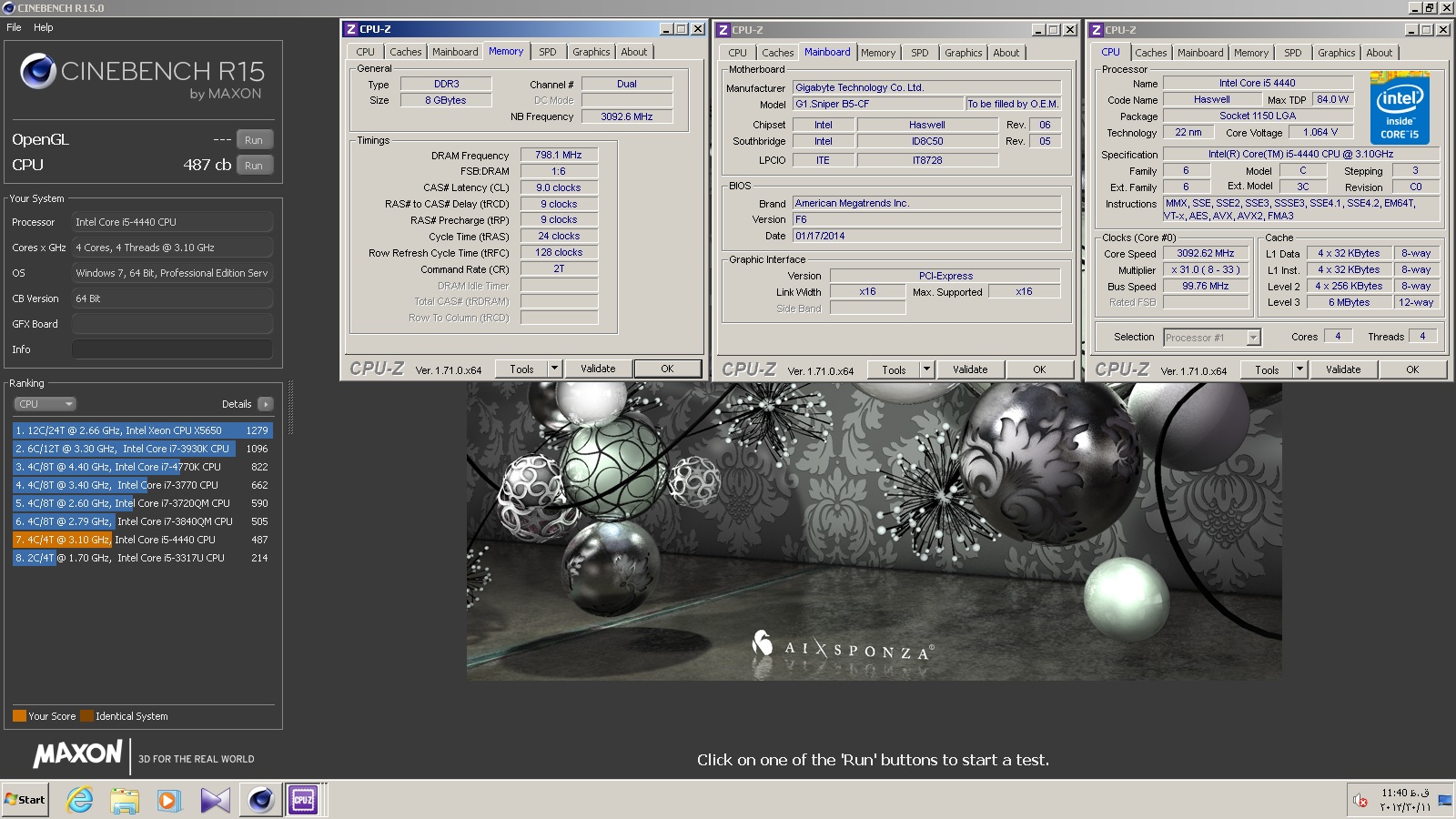Open the CPU ranking type dropdown

pyautogui.click(x=45, y=404)
